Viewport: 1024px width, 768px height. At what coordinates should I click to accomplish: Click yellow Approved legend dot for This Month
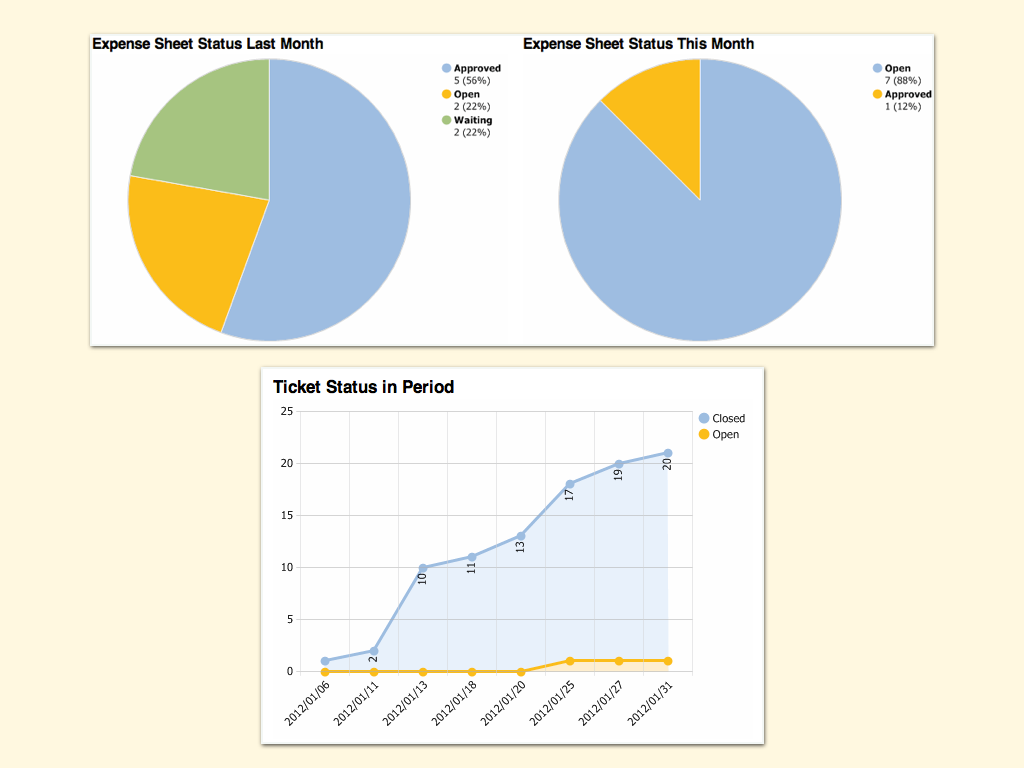[x=878, y=94]
